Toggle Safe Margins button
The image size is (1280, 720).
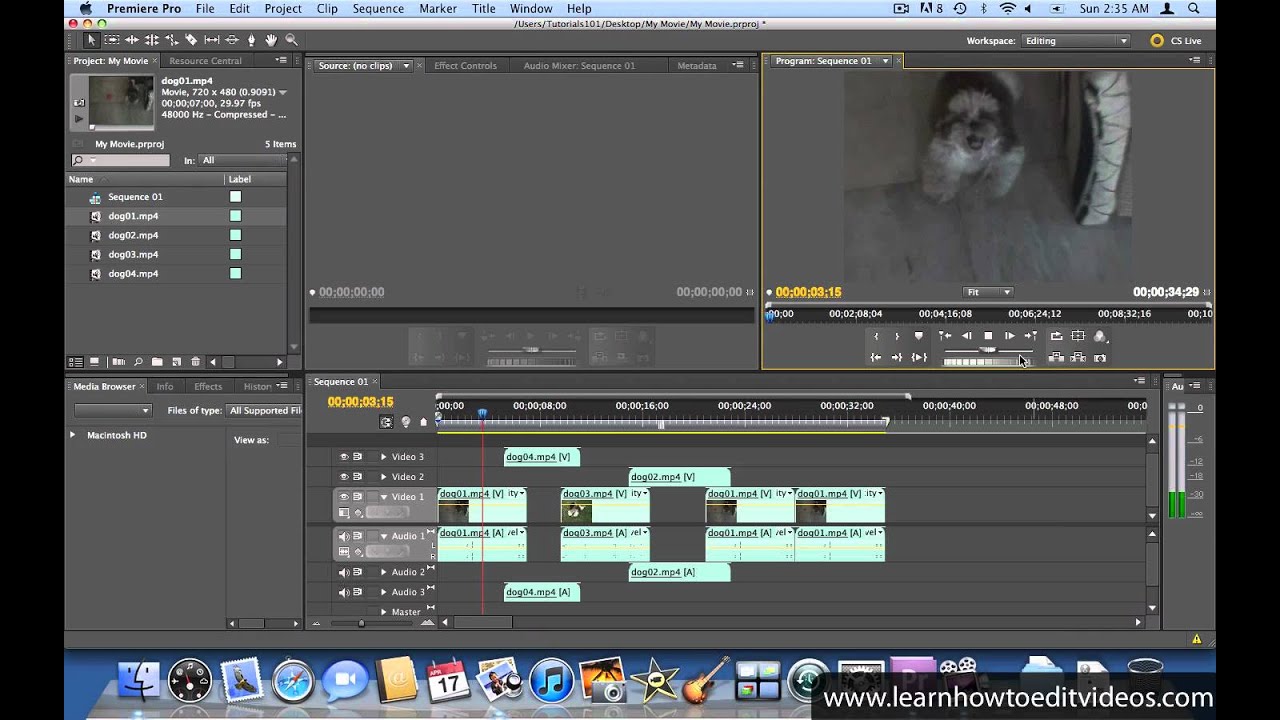tap(1078, 336)
